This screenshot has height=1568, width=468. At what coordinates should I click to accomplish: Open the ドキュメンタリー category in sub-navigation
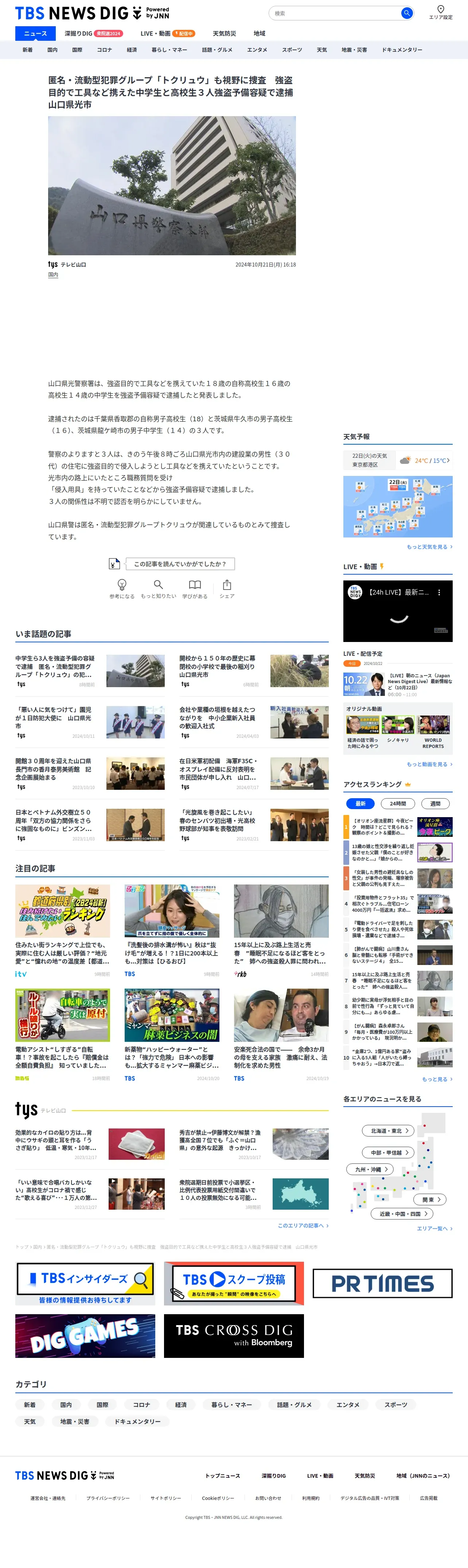[x=402, y=50]
